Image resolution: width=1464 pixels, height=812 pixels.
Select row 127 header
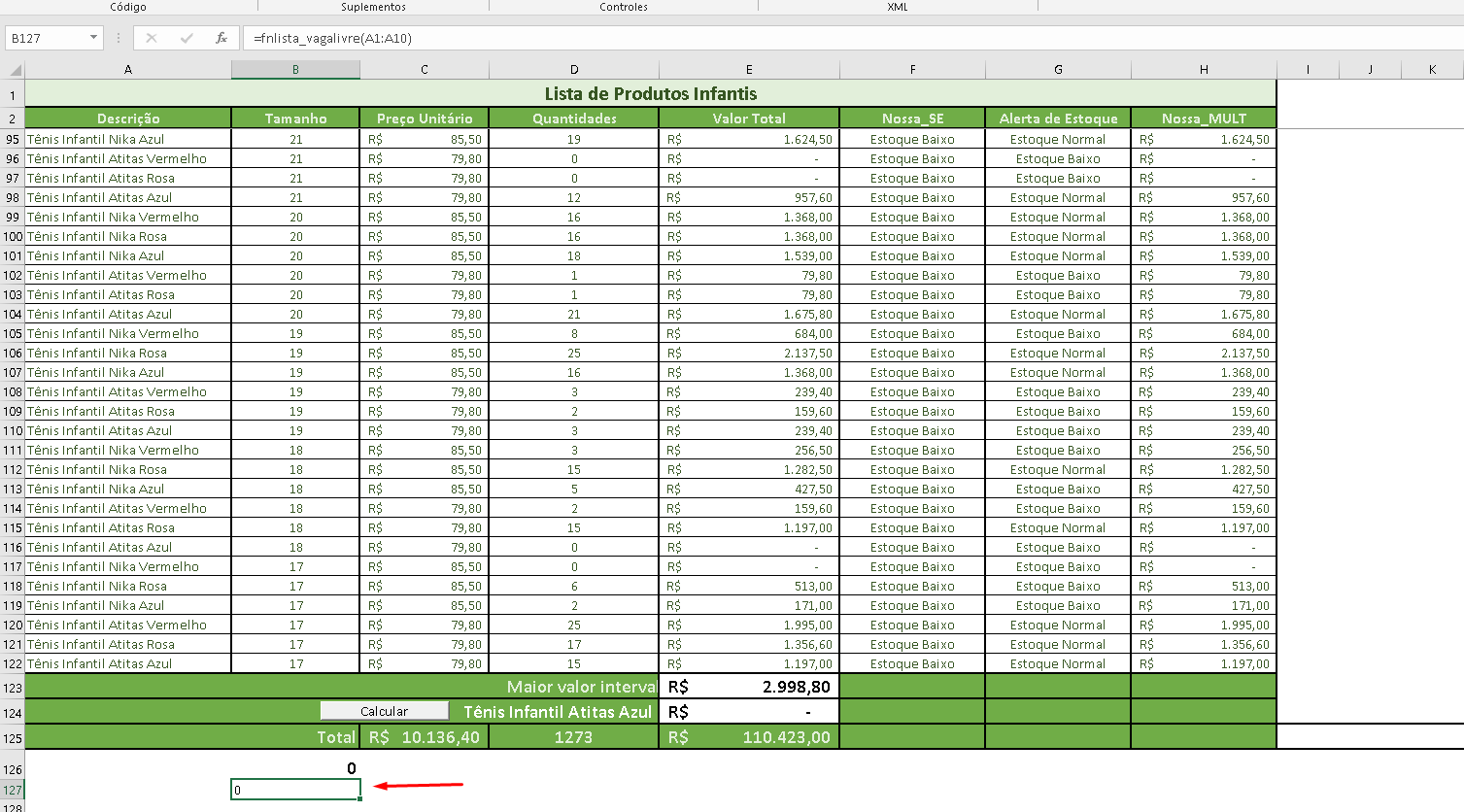(13, 790)
